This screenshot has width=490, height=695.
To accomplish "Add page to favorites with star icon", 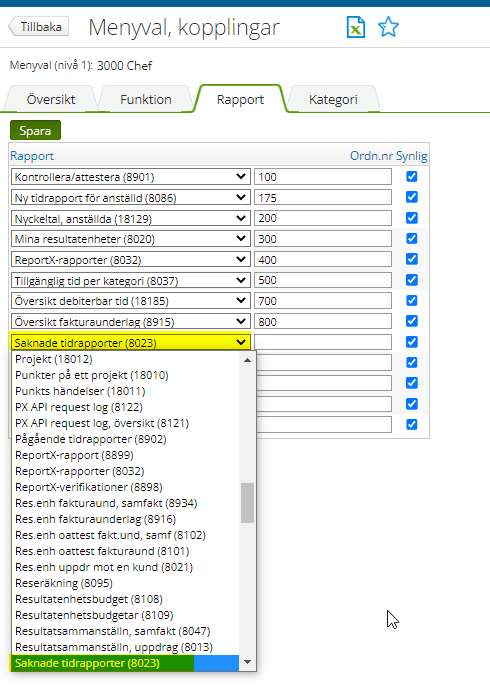I will (x=388, y=27).
